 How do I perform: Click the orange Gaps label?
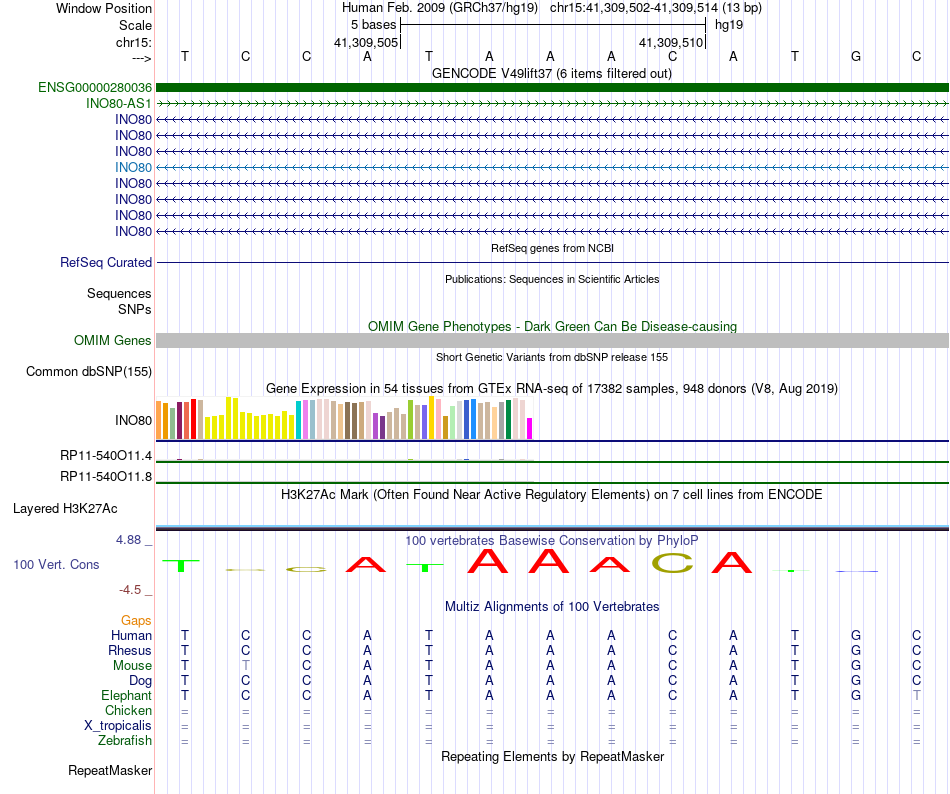point(136,620)
